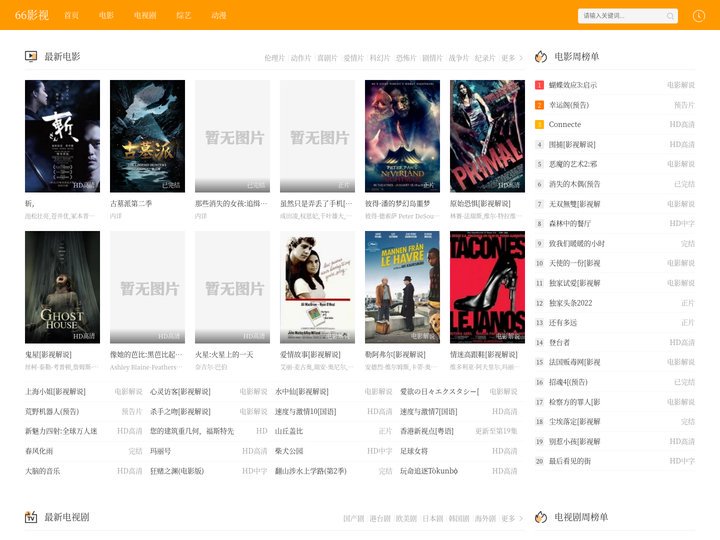Image resolution: width=720 pixels, height=540 pixels.
Task: Open rank 8 森林中的餐厅
Action: pyautogui.click(x=570, y=224)
